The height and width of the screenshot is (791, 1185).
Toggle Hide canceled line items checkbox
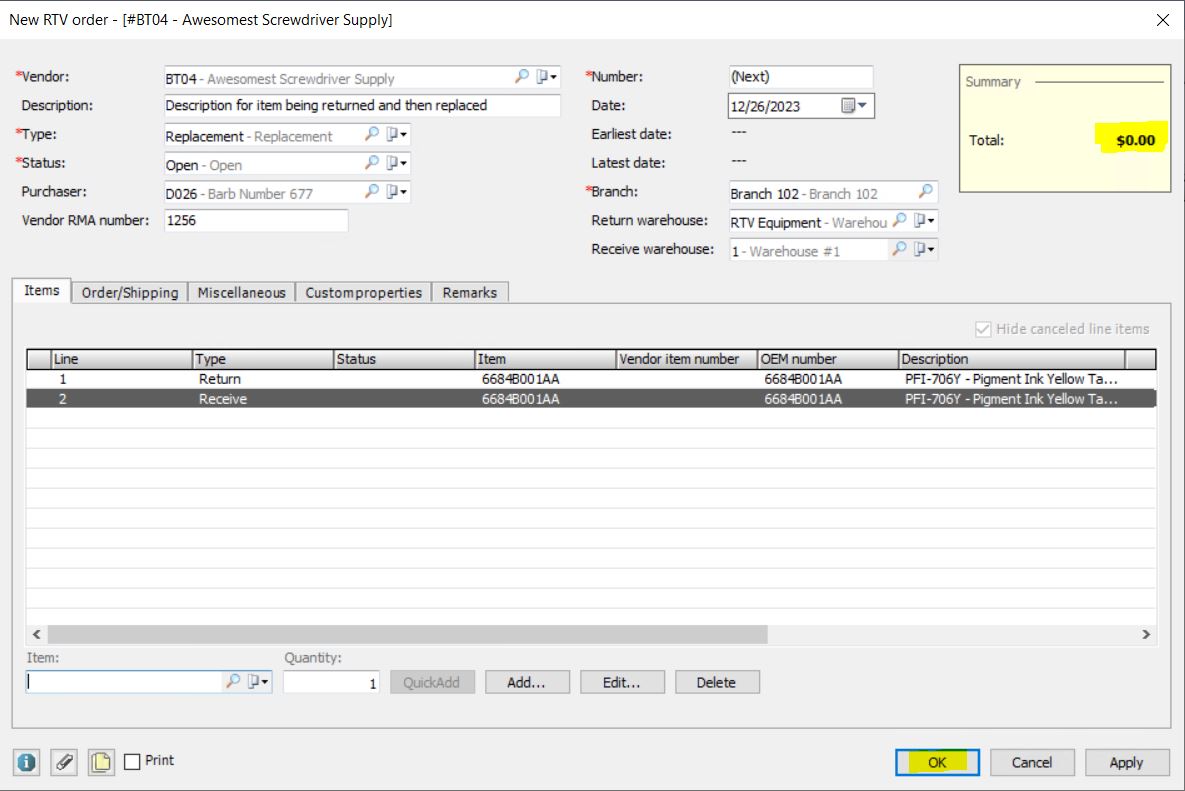pos(982,329)
